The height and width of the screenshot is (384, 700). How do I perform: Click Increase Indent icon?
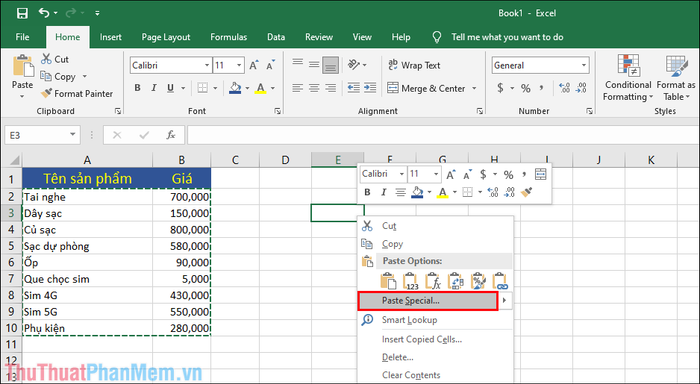[370, 88]
